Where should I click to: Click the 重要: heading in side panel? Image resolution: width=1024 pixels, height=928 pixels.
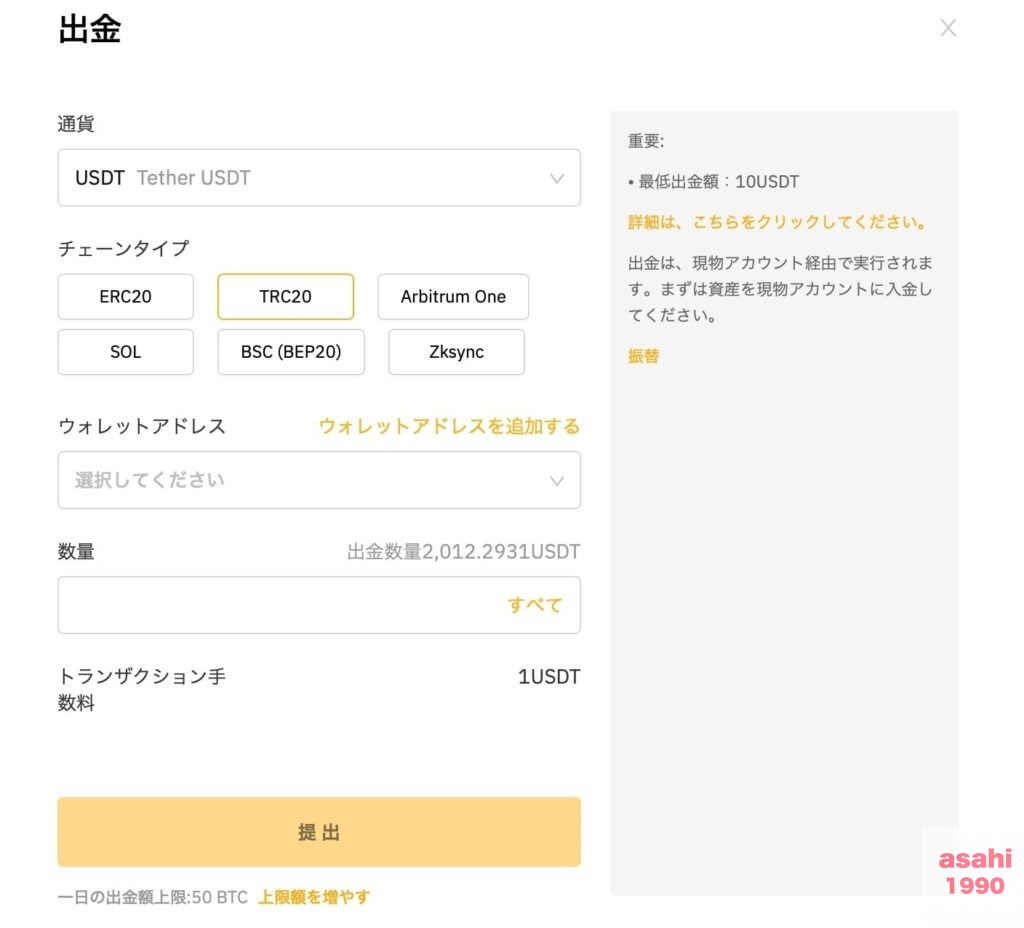pos(646,141)
